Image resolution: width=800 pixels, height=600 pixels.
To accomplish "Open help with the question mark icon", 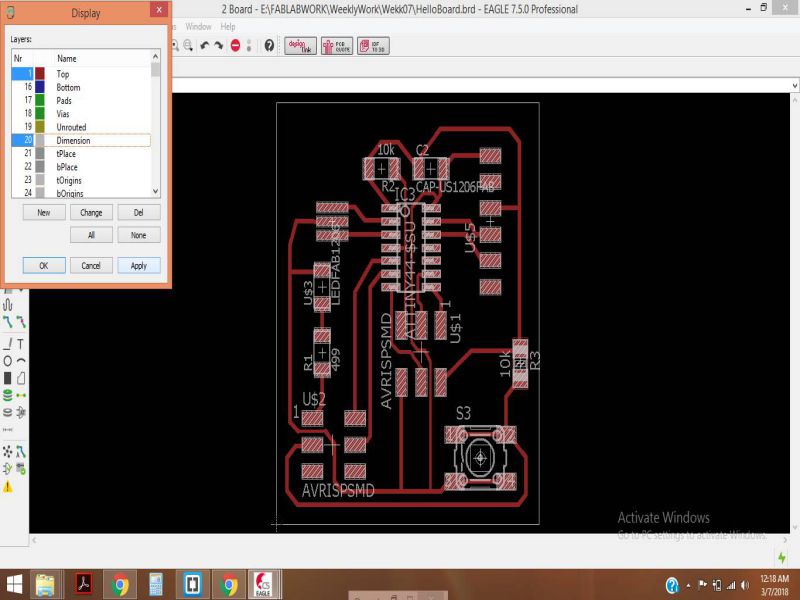I will click(x=269, y=45).
